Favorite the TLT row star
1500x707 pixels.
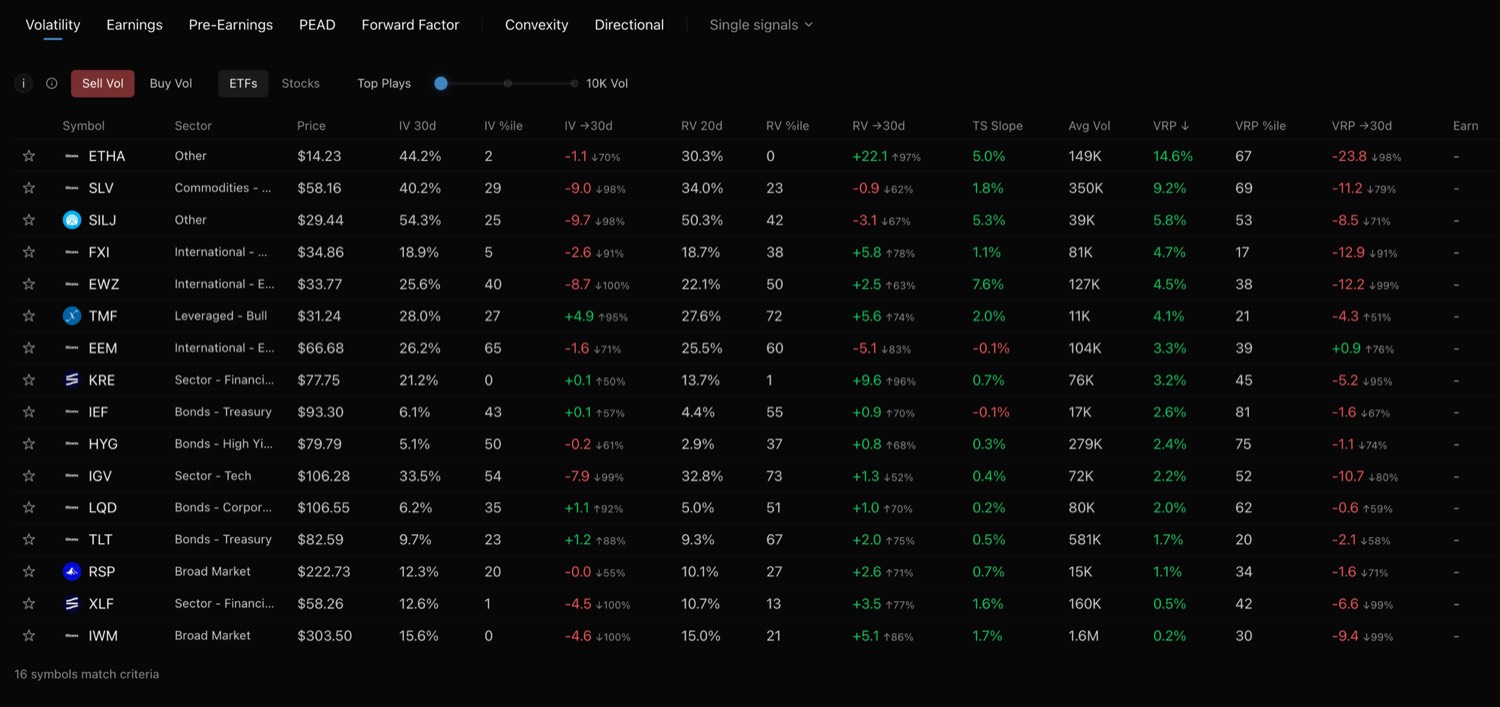click(x=29, y=540)
